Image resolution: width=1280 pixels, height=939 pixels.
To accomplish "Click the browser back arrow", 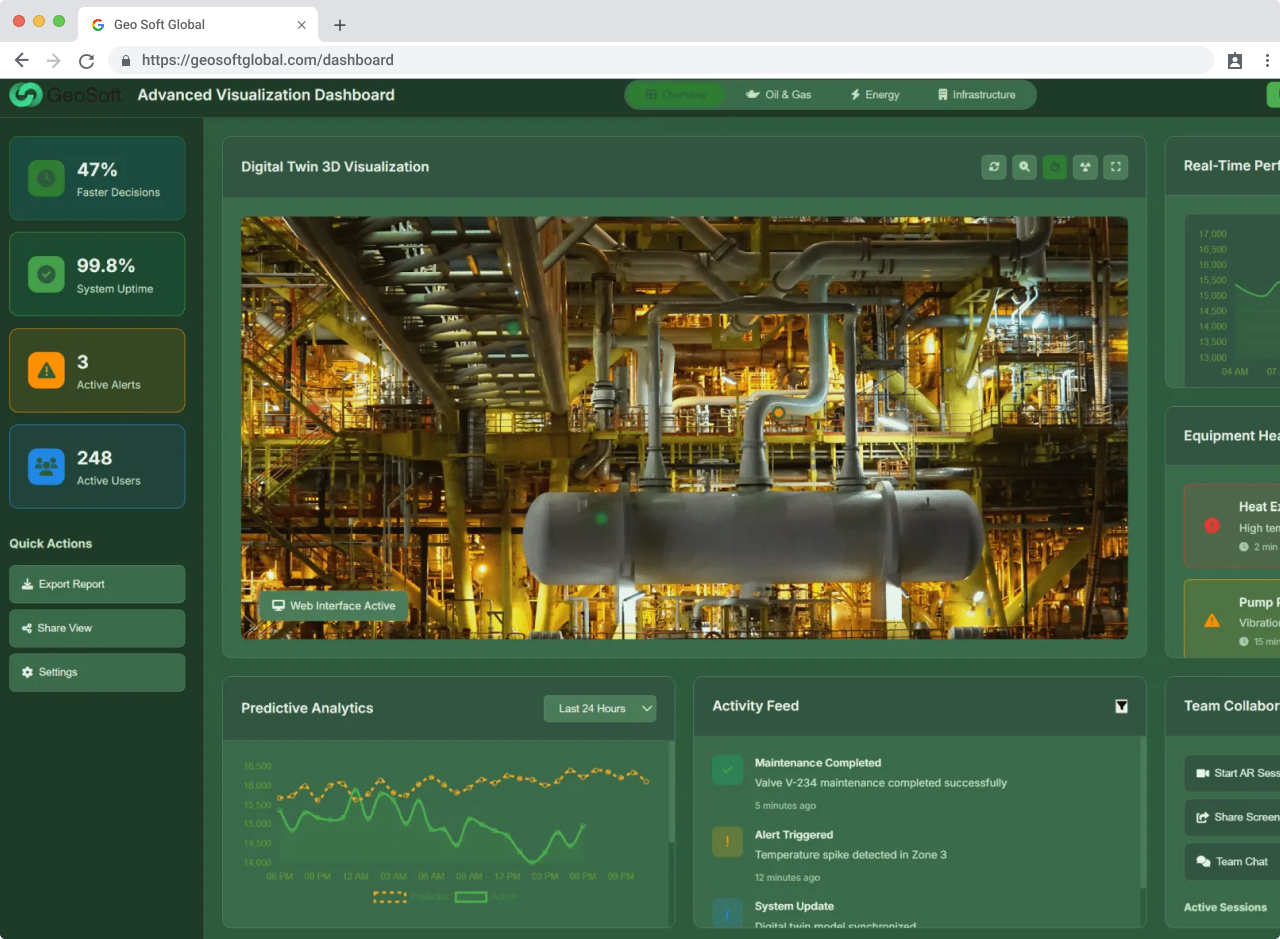I will point(22,60).
